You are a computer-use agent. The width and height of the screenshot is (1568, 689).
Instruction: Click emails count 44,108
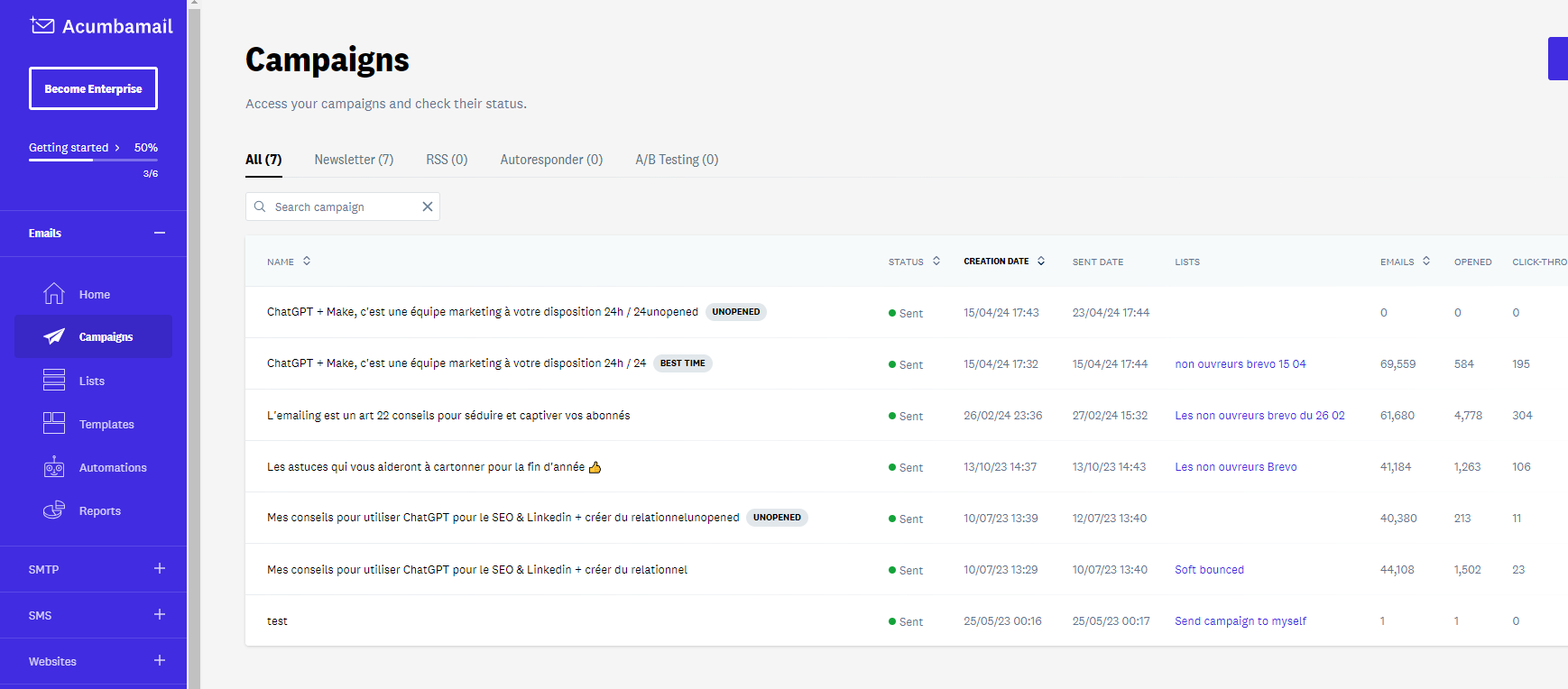pos(1397,570)
